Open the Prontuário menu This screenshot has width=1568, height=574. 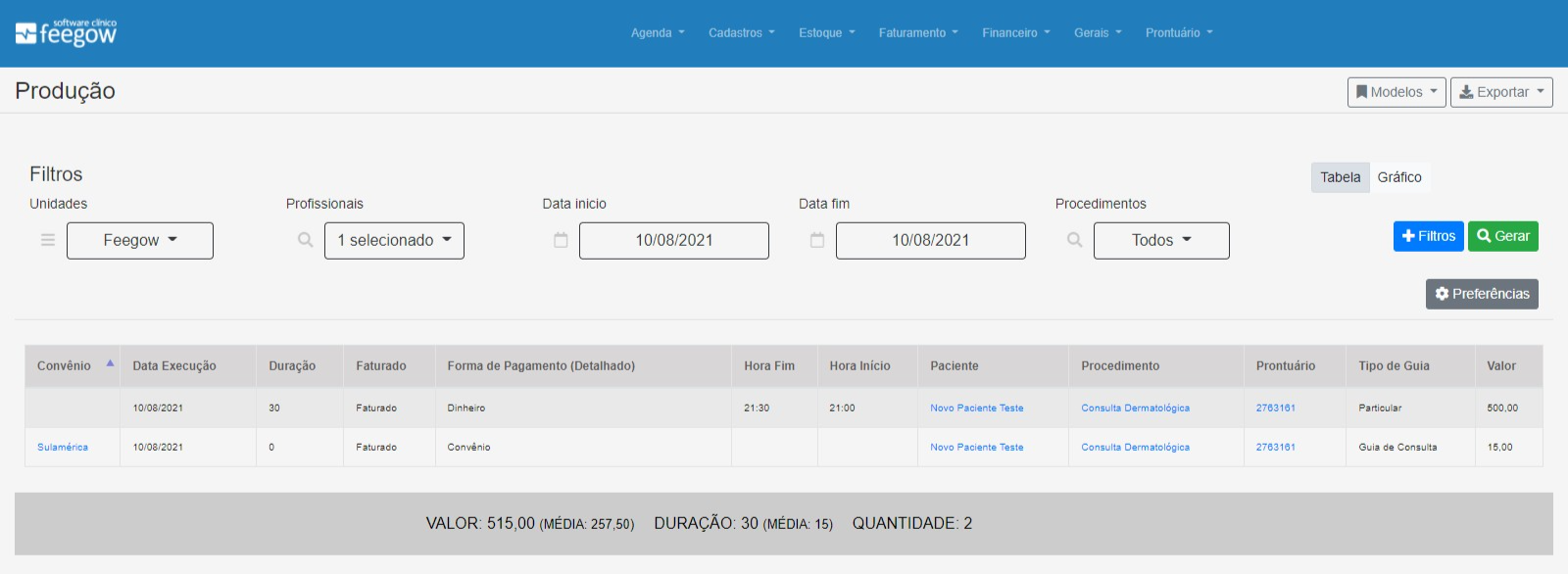pyautogui.click(x=1179, y=33)
